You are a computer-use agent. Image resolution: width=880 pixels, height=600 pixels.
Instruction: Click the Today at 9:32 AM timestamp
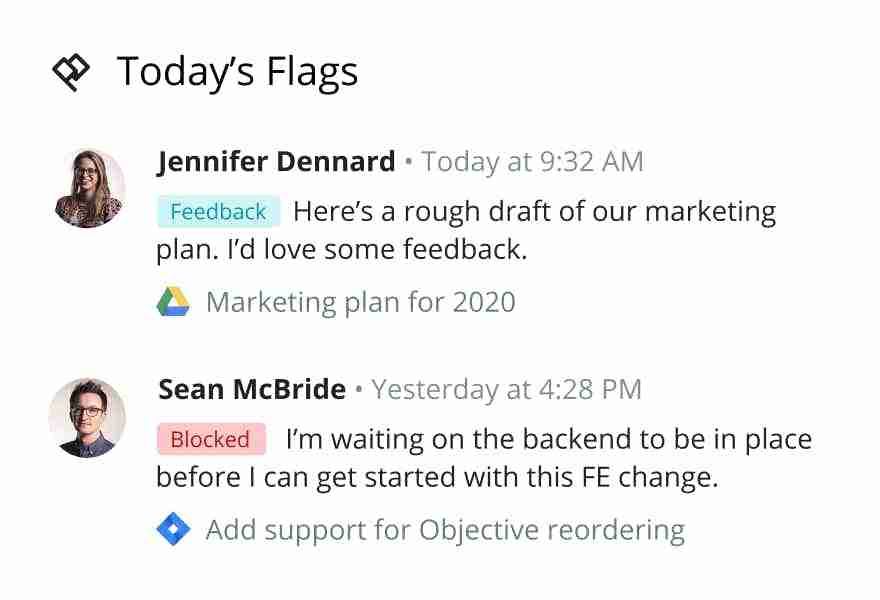(533, 162)
